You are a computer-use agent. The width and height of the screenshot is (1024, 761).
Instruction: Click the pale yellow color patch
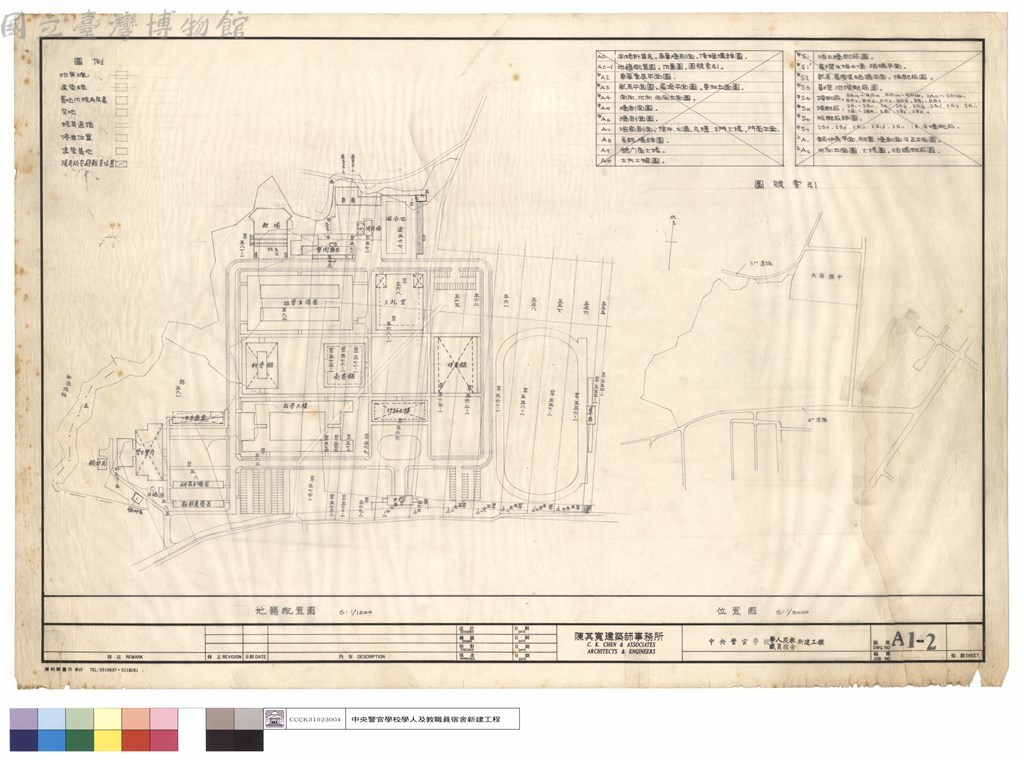(x=108, y=719)
